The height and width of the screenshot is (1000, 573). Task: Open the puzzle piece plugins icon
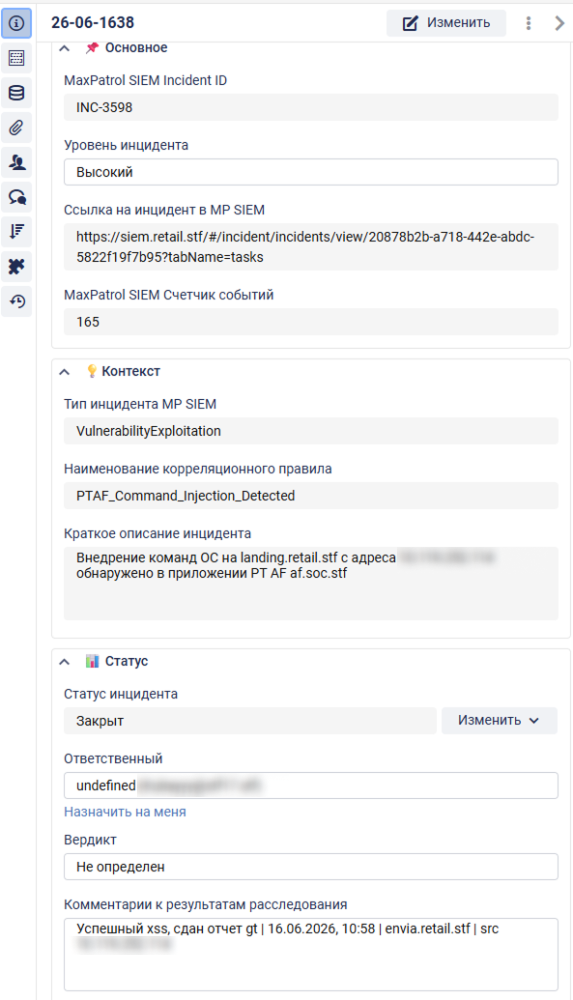(x=17, y=267)
